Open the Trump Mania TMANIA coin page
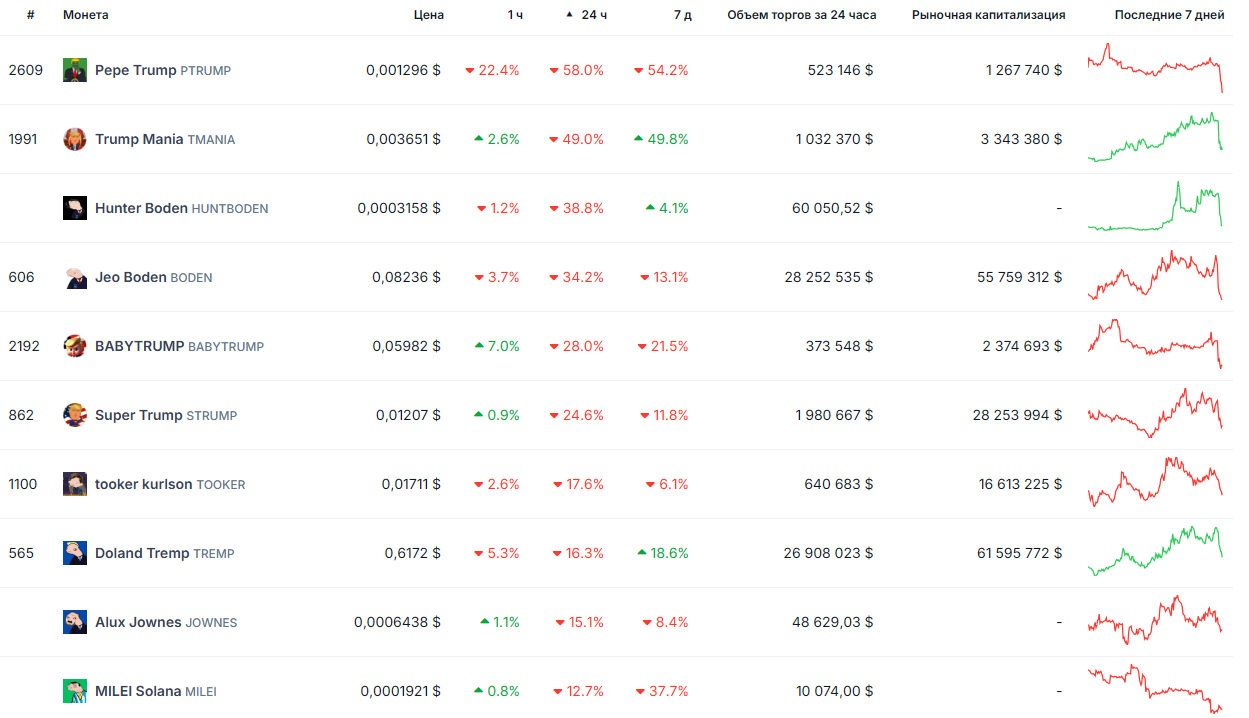The image size is (1249, 718). click(x=165, y=139)
